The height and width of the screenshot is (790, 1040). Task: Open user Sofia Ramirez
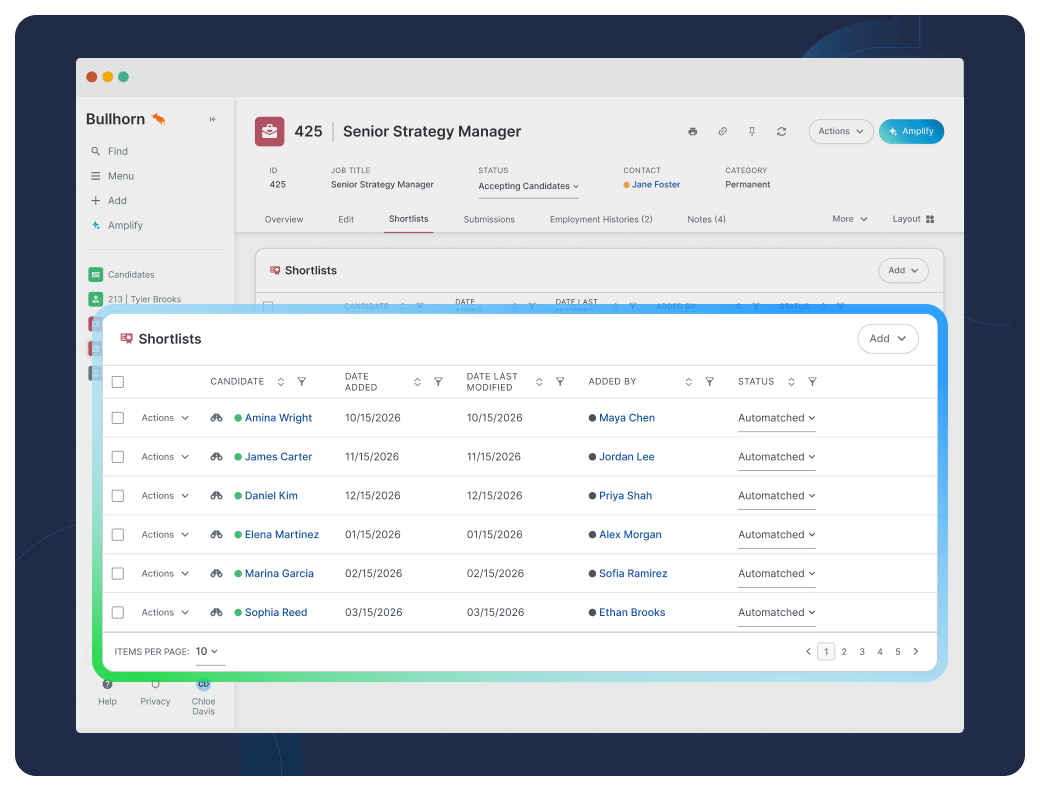pyautogui.click(x=633, y=574)
